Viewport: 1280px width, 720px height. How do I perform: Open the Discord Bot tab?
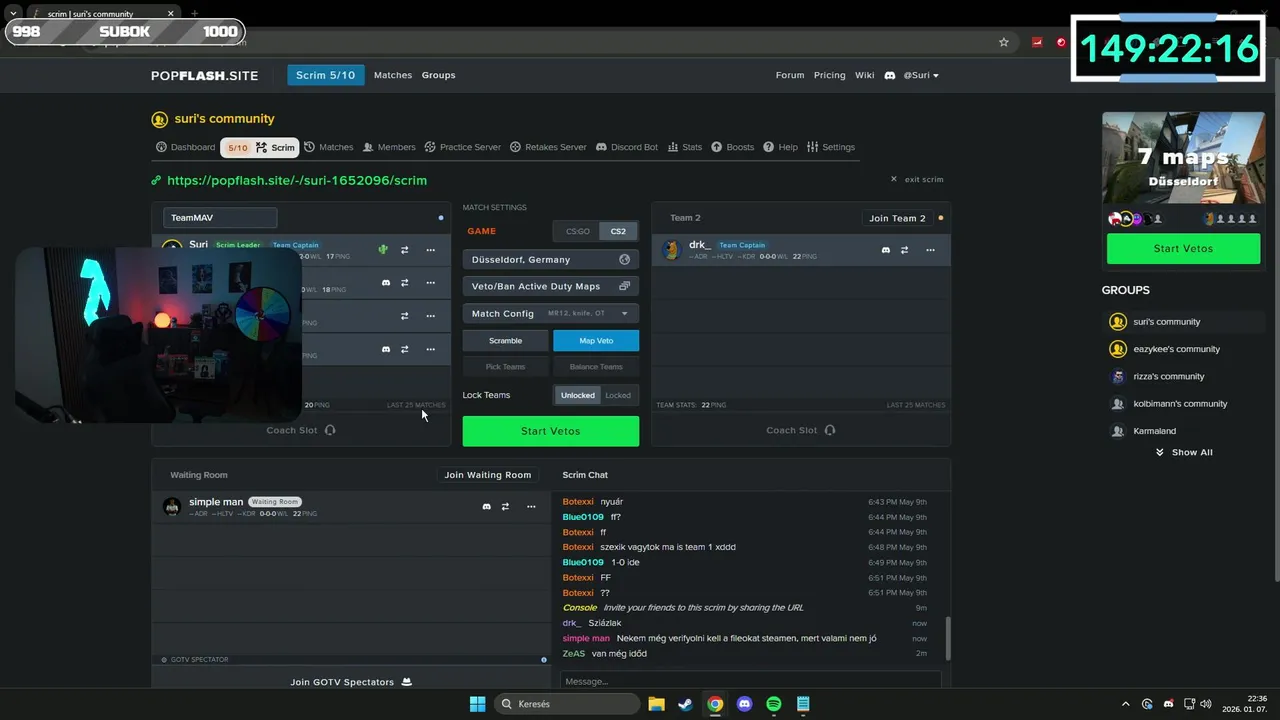(627, 147)
